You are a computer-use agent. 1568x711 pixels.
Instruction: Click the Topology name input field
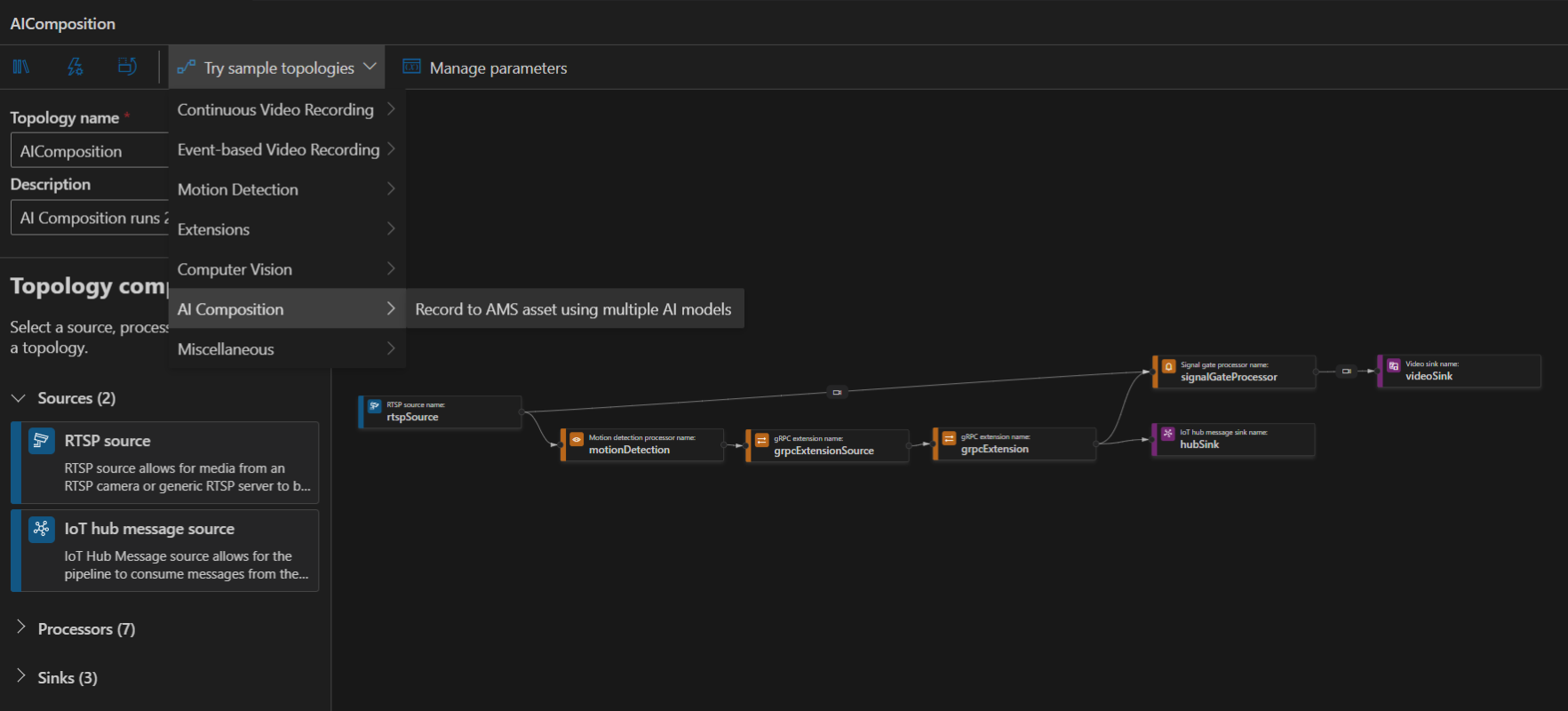pyautogui.click(x=90, y=151)
